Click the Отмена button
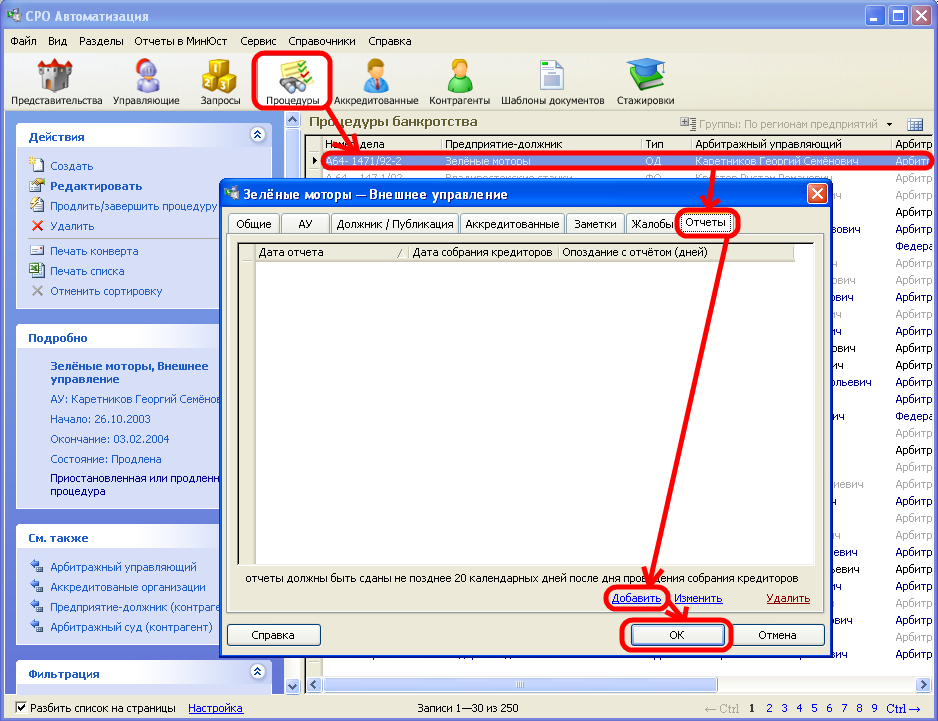The image size is (938, 721). [776, 635]
